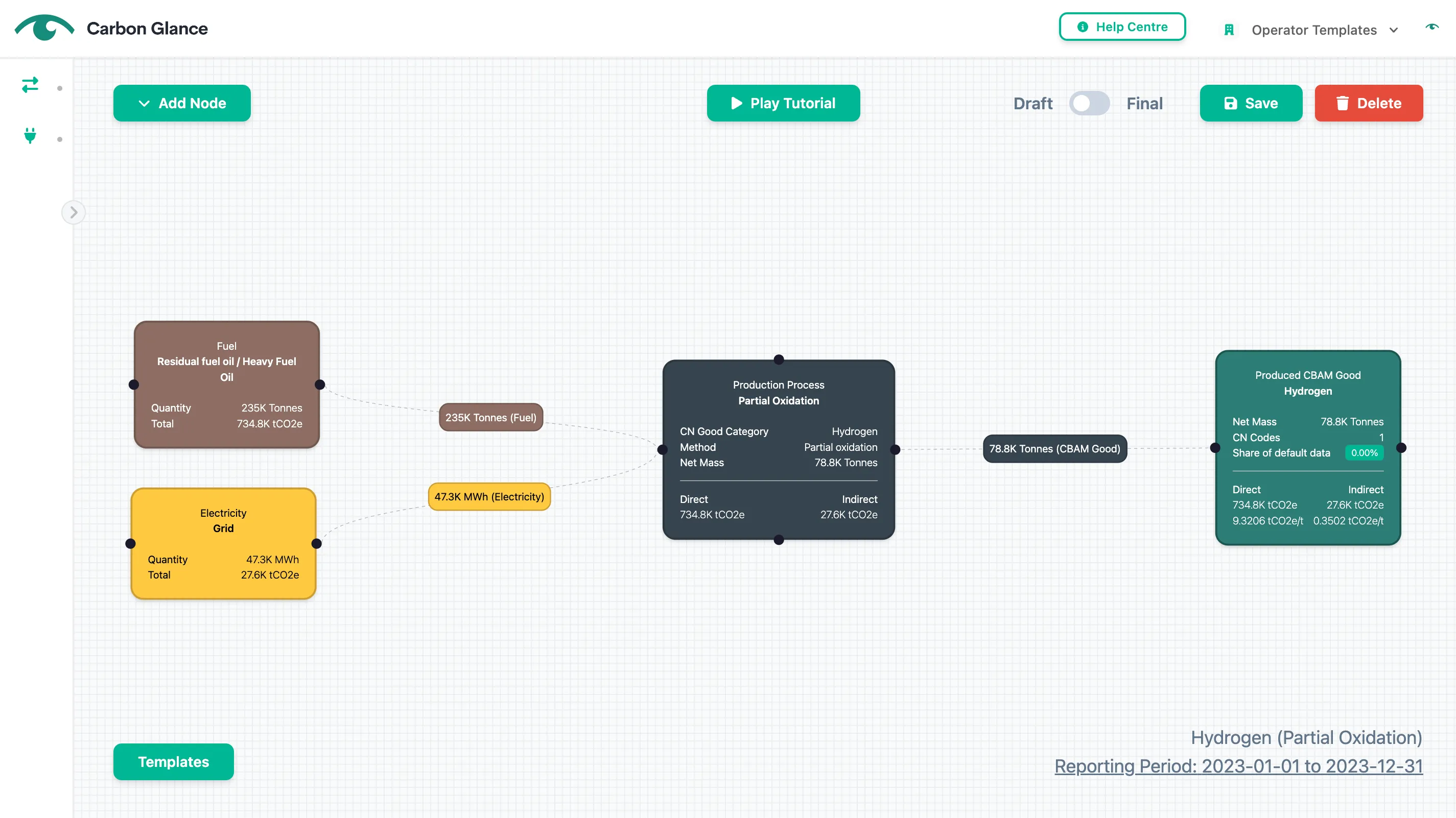The height and width of the screenshot is (818, 1456).
Task: Click the Electricity node's left connector handle
Action: point(131,543)
